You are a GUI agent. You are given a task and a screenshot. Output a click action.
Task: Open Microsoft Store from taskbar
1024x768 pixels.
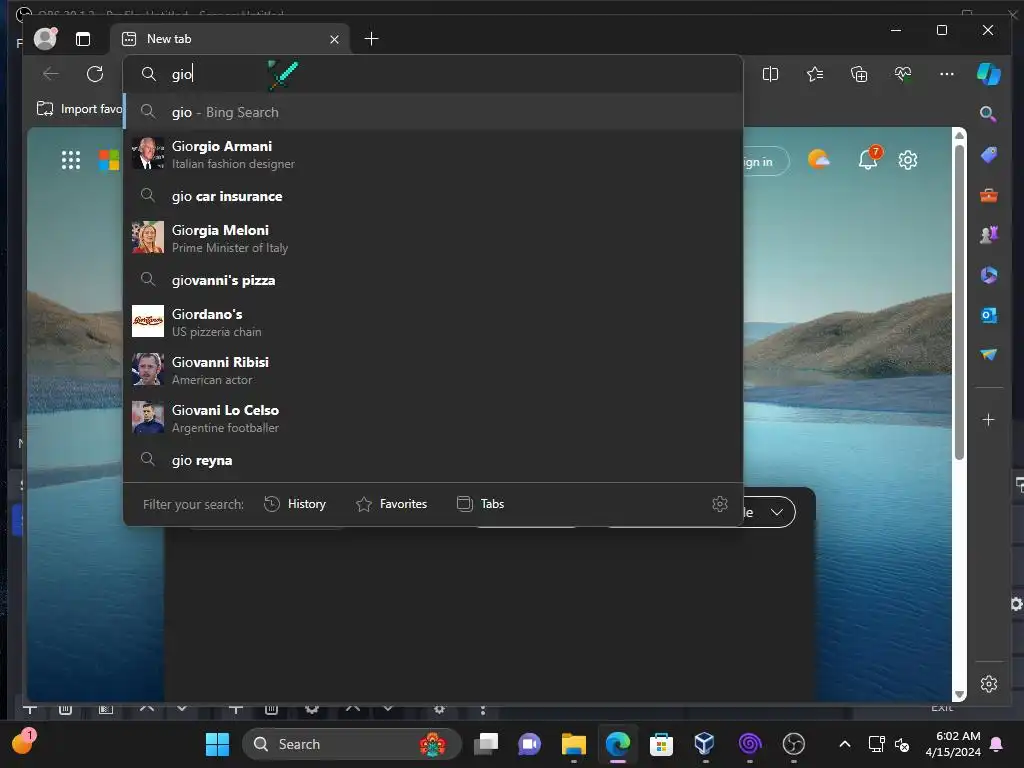(x=661, y=744)
